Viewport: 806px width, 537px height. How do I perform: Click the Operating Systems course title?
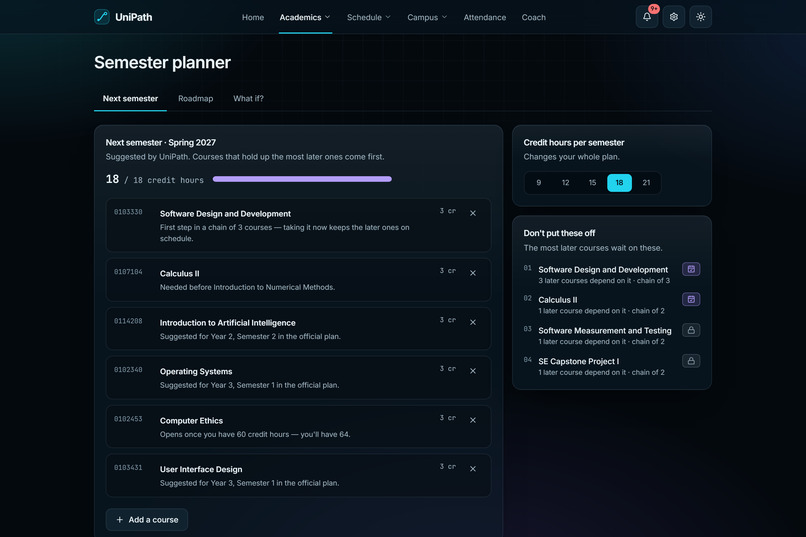[x=196, y=372]
